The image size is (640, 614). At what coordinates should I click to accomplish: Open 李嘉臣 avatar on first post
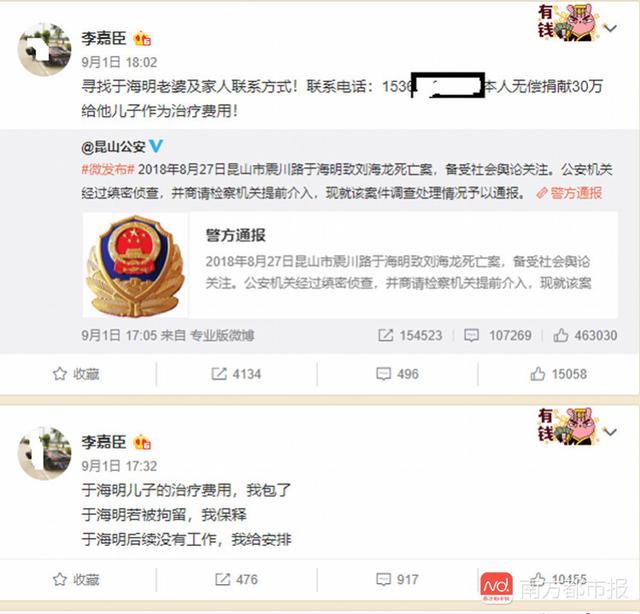[x=44, y=49]
